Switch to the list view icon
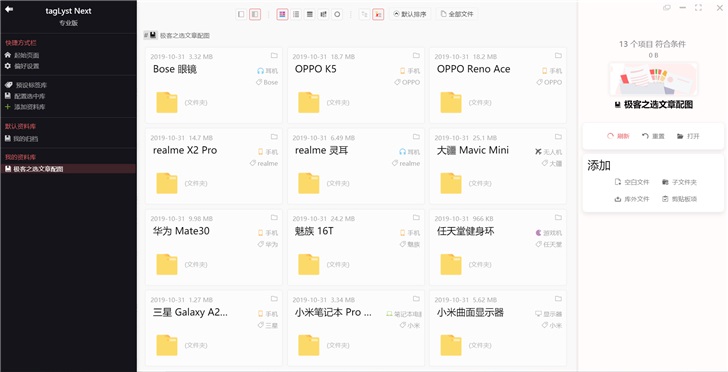This screenshot has height=372, width=728. coord(296,14)
